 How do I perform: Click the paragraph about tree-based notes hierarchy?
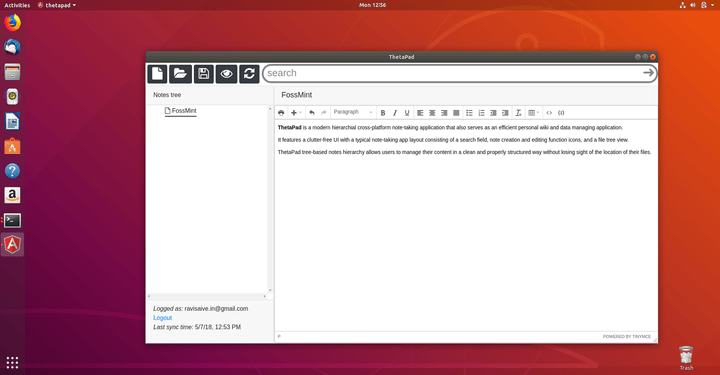click(464, 152)
